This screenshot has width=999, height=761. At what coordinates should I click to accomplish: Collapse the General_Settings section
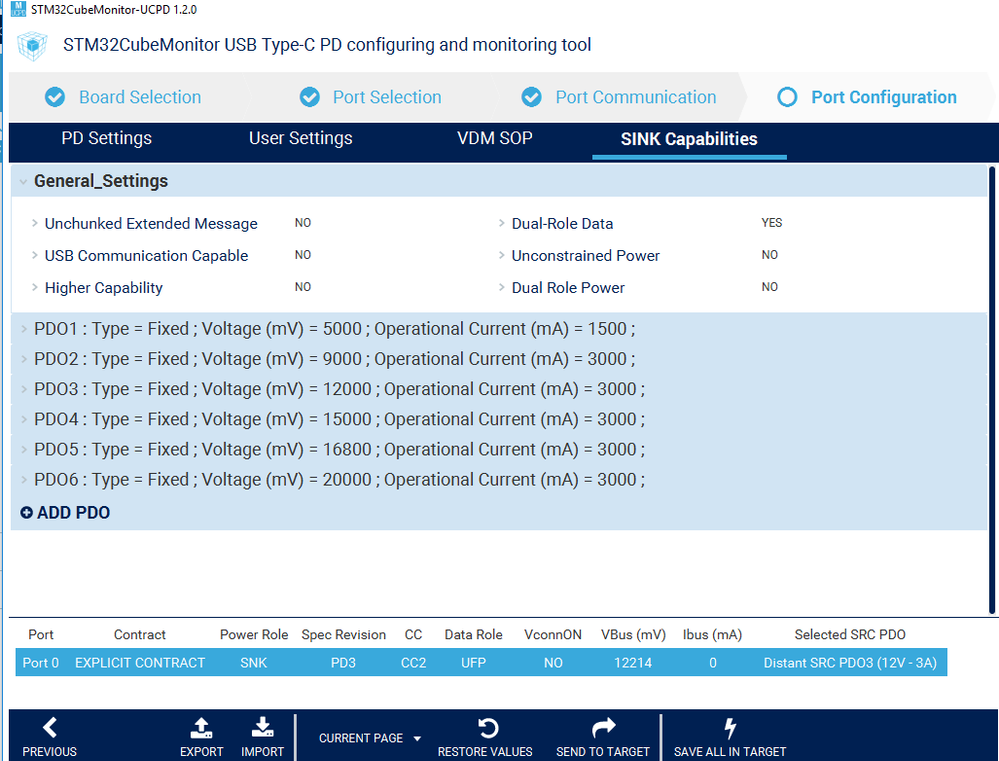pyautogui.click(x=23, y=182)
